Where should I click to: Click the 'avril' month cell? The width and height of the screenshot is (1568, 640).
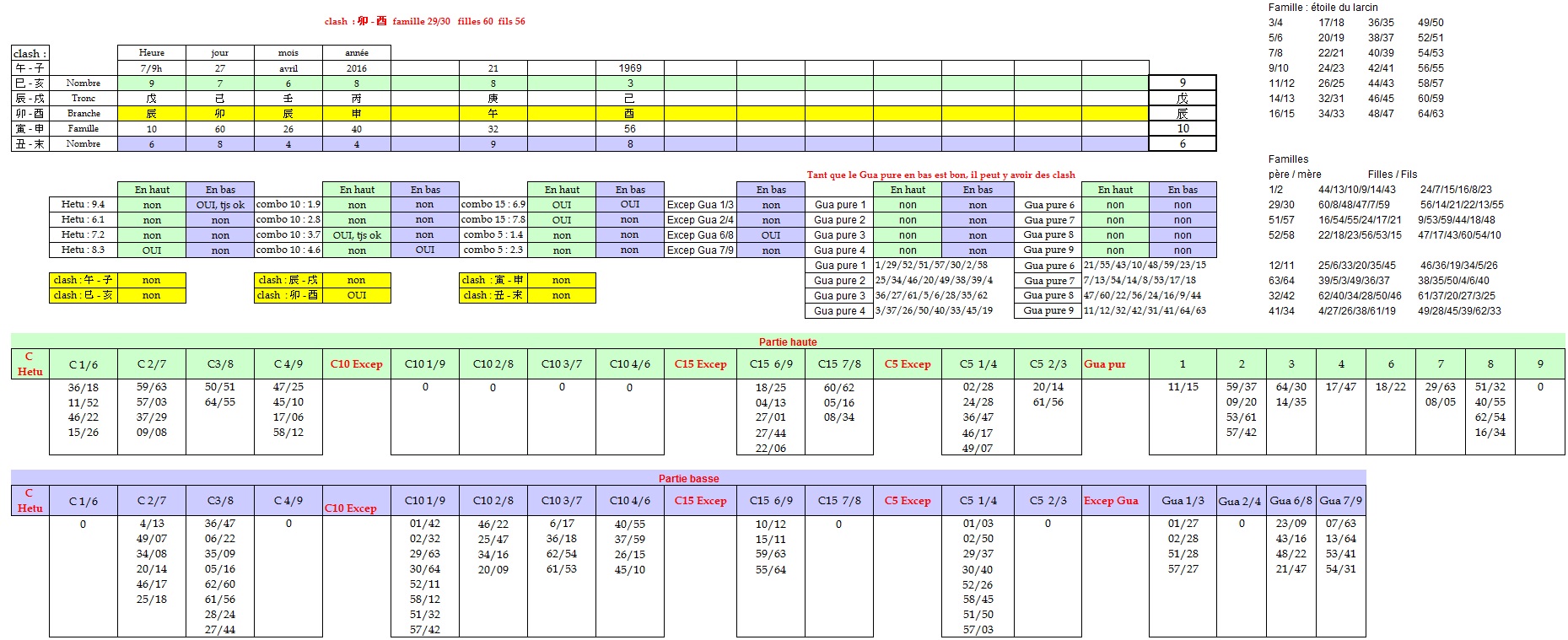click(288, 68)
